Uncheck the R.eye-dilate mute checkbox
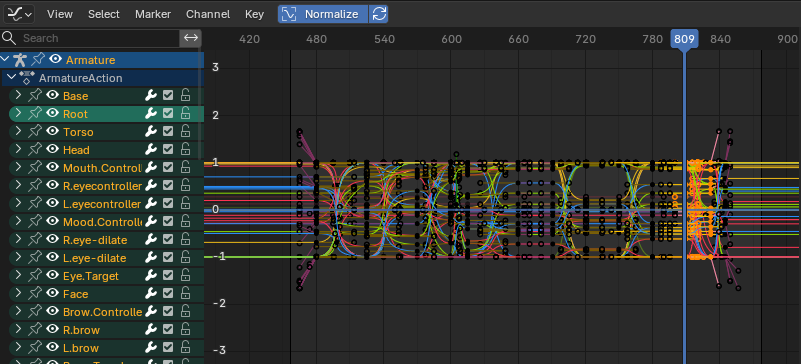Viewport: 801px width, 364px height. [x=168, y=239]
